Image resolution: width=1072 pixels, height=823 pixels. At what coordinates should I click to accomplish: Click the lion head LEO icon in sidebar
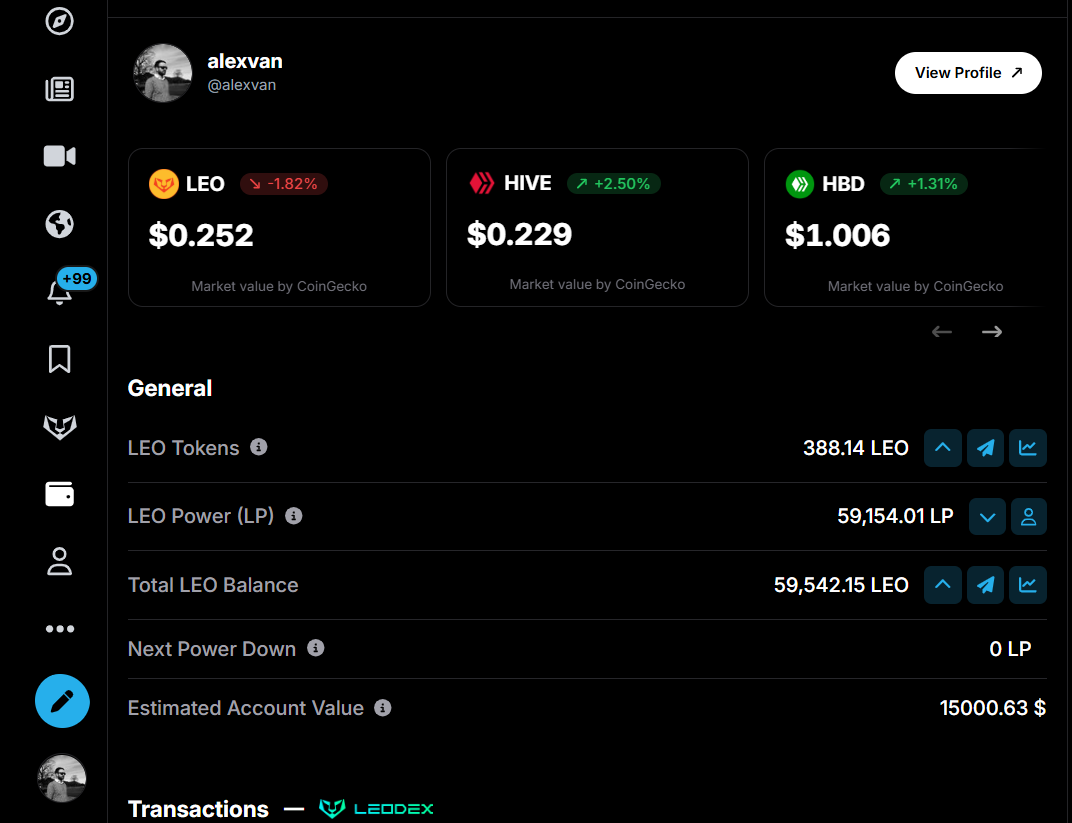point(59,427)
